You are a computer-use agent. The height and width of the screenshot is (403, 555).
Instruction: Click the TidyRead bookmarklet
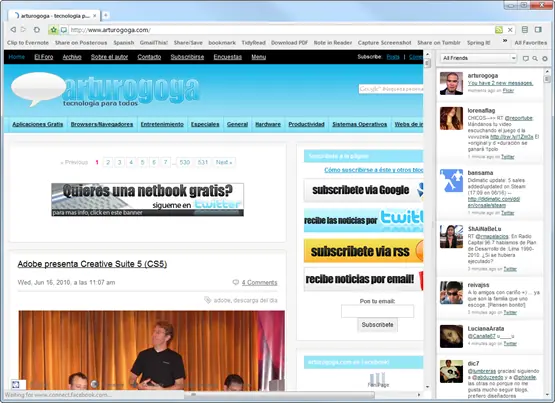[253, 43]
